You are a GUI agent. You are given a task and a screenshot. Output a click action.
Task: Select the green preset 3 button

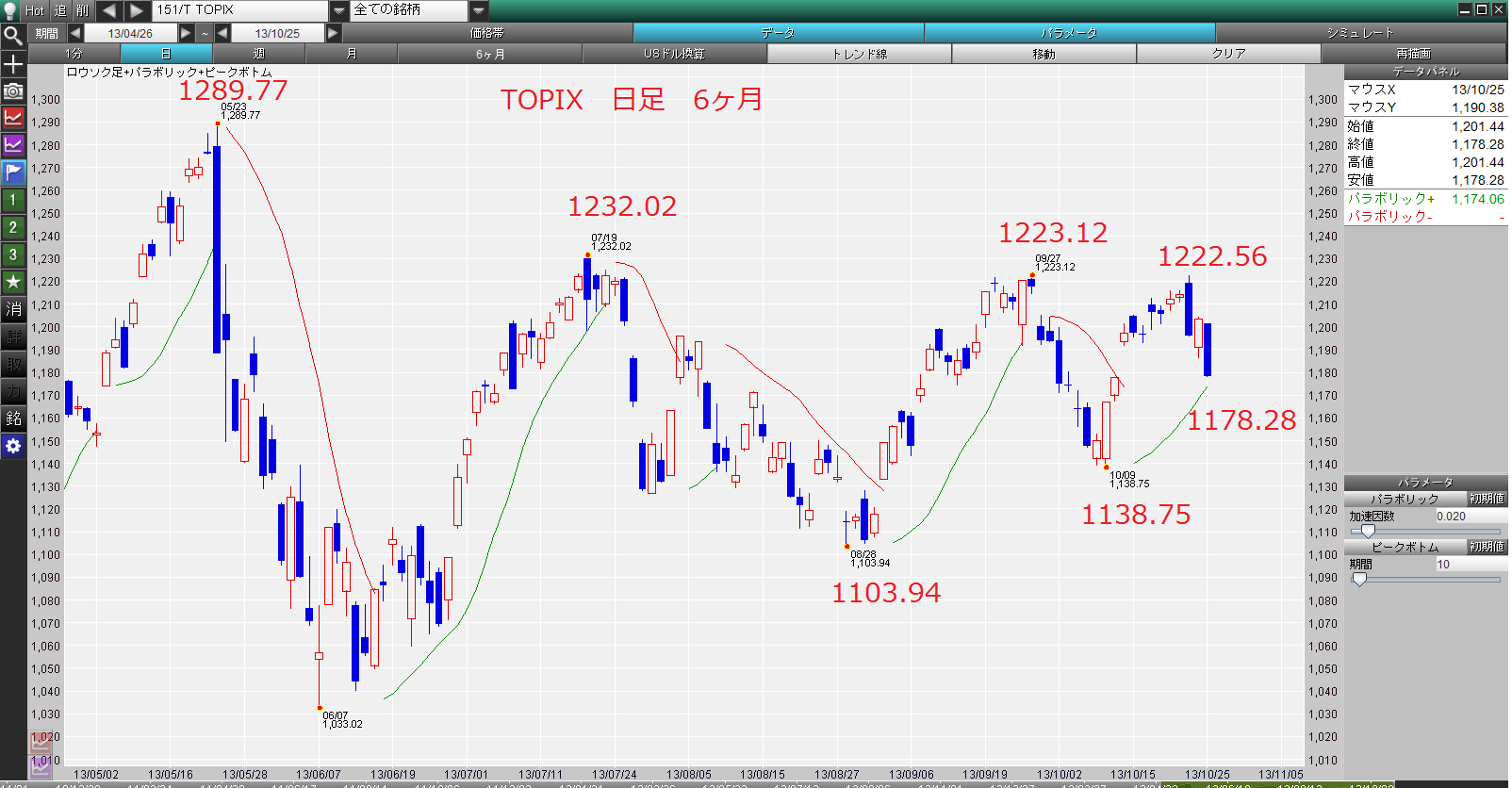pyautogui.click(x=13, y=254)
